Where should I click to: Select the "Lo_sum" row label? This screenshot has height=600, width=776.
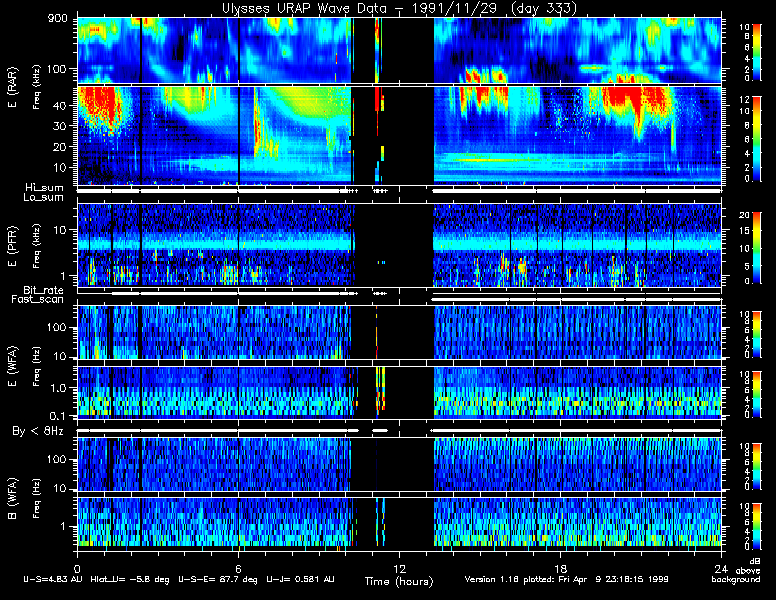point(44,198)
